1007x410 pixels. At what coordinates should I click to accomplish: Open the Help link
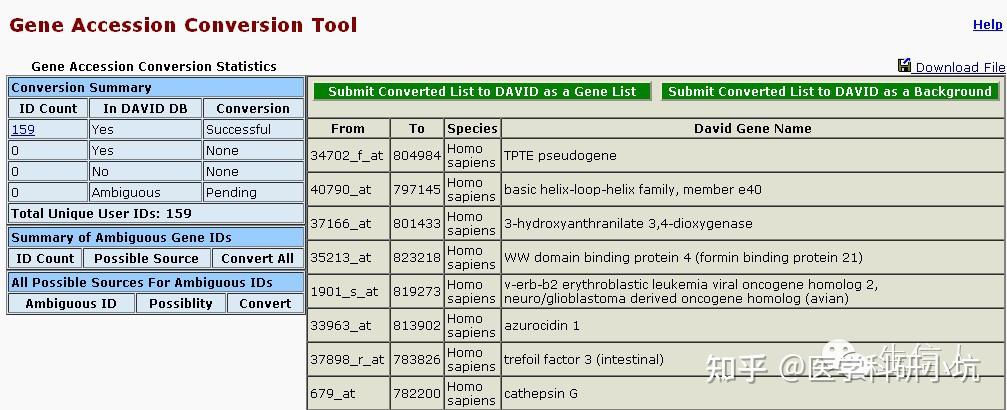(x=986, y=25)
